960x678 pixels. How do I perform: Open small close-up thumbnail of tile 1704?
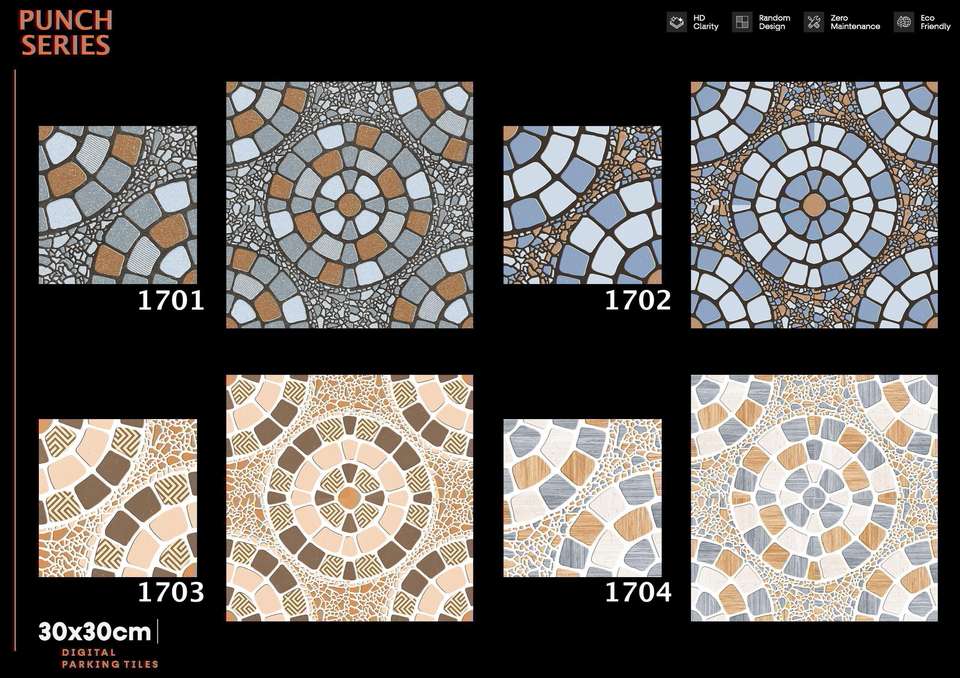click(x=582, y=498)
